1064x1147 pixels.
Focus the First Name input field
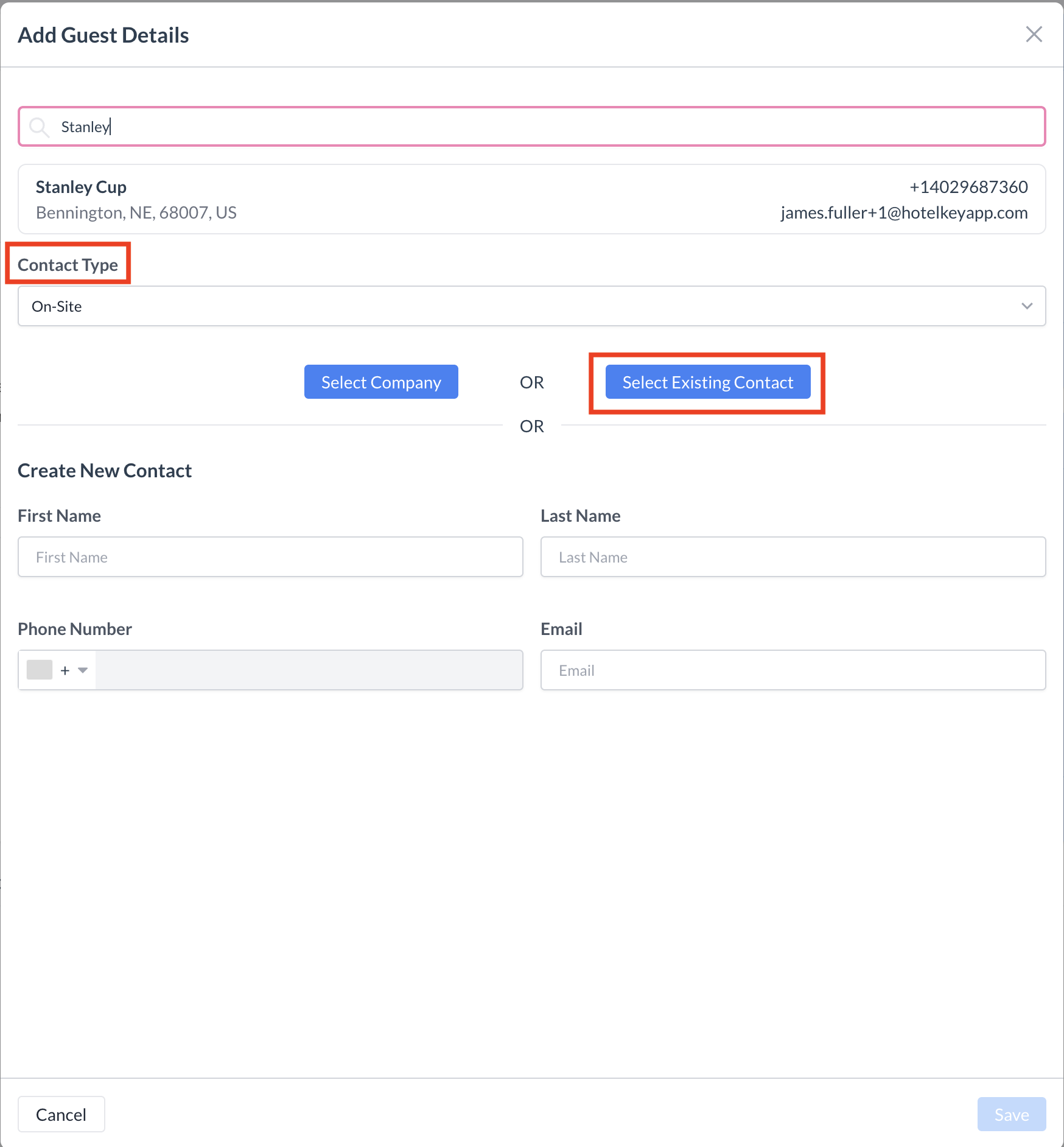pyautogui.click(x=270, y=557)
